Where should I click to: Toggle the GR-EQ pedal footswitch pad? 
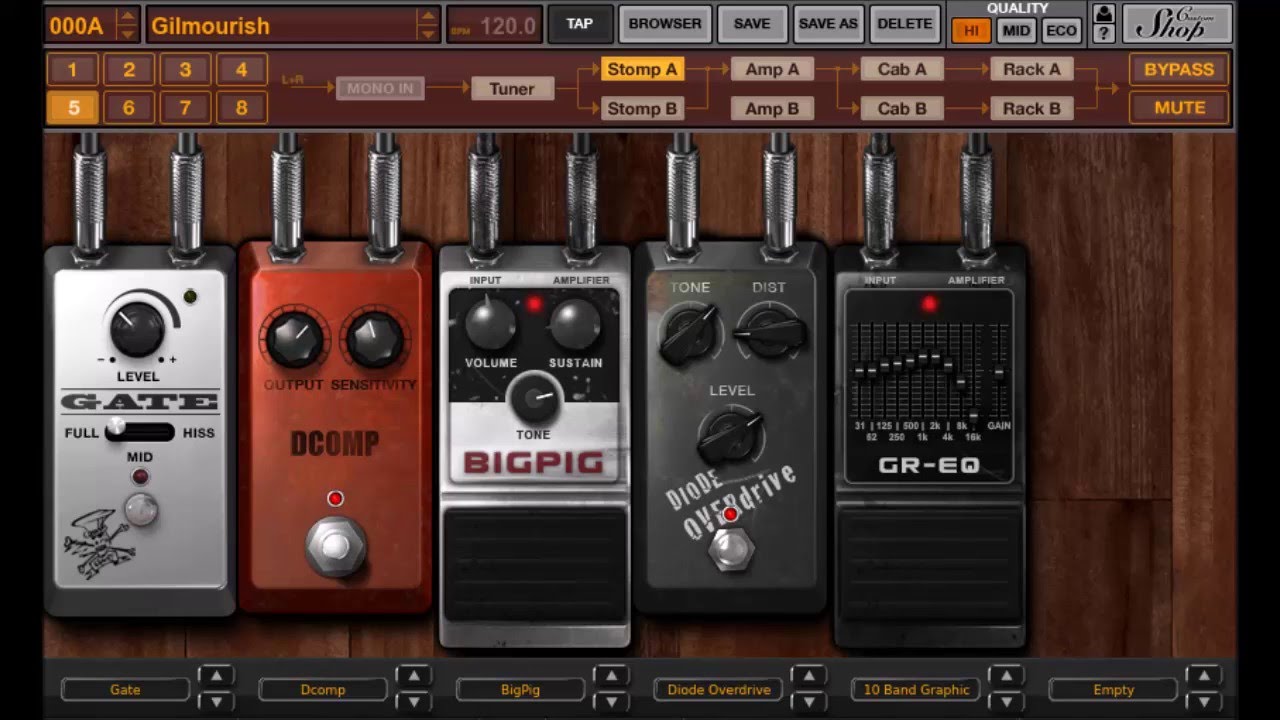(x=930, y=565)
